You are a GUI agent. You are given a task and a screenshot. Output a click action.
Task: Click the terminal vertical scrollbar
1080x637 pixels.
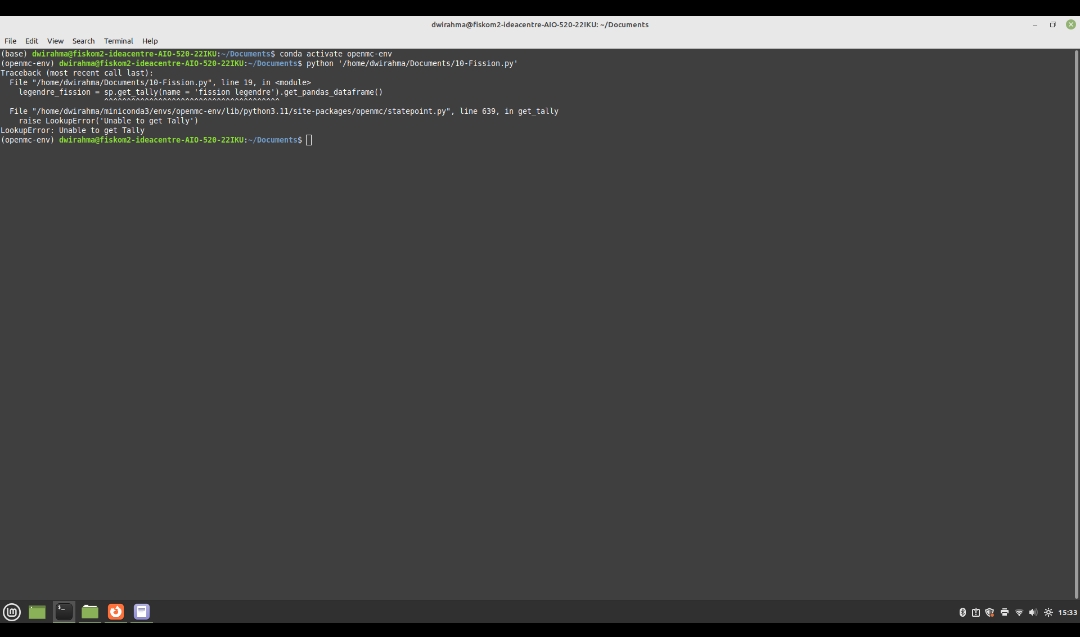(1077, 324)
